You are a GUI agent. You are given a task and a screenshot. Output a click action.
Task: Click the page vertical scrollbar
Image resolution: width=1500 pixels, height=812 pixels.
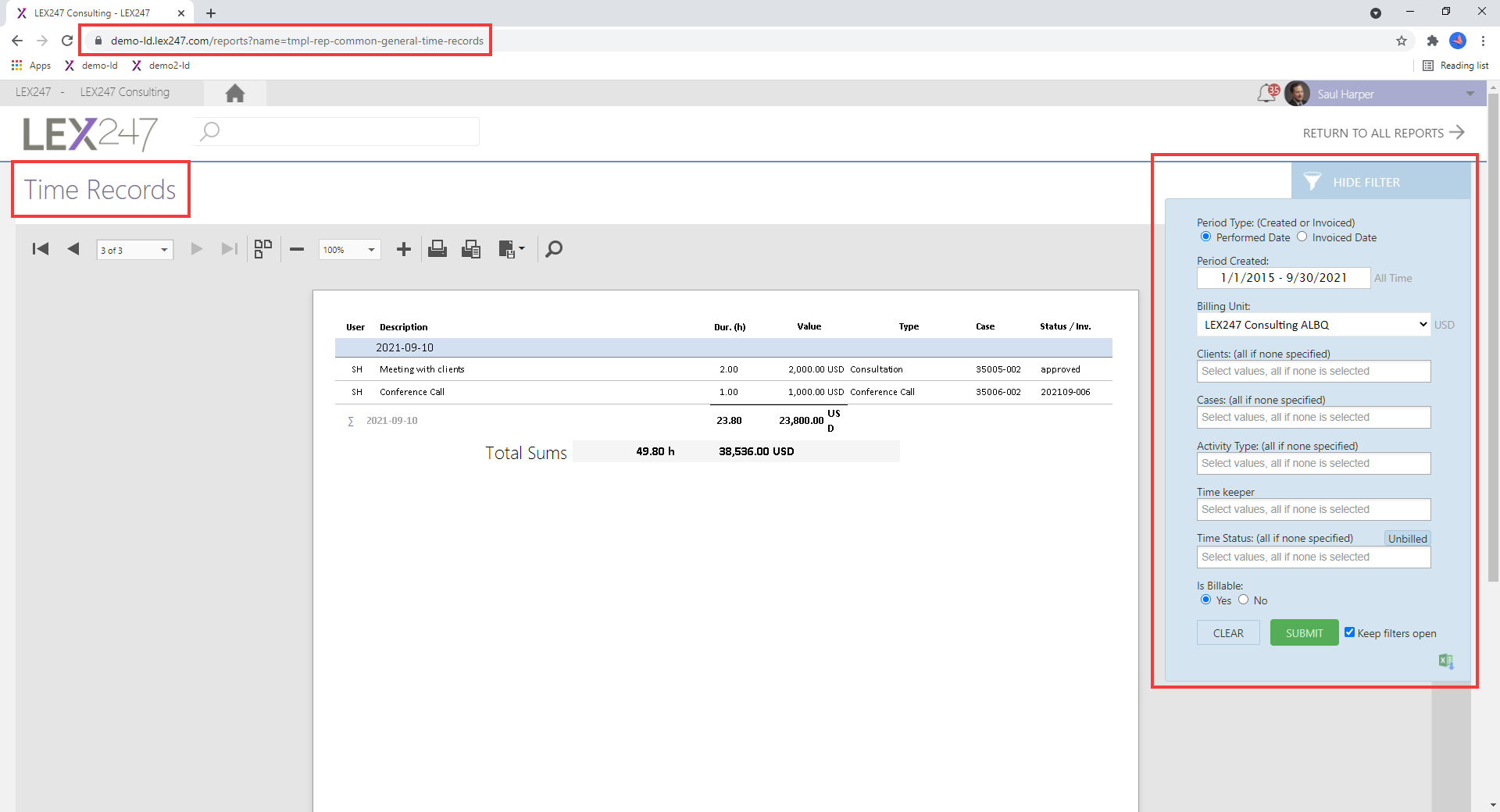click(1493, 337)
